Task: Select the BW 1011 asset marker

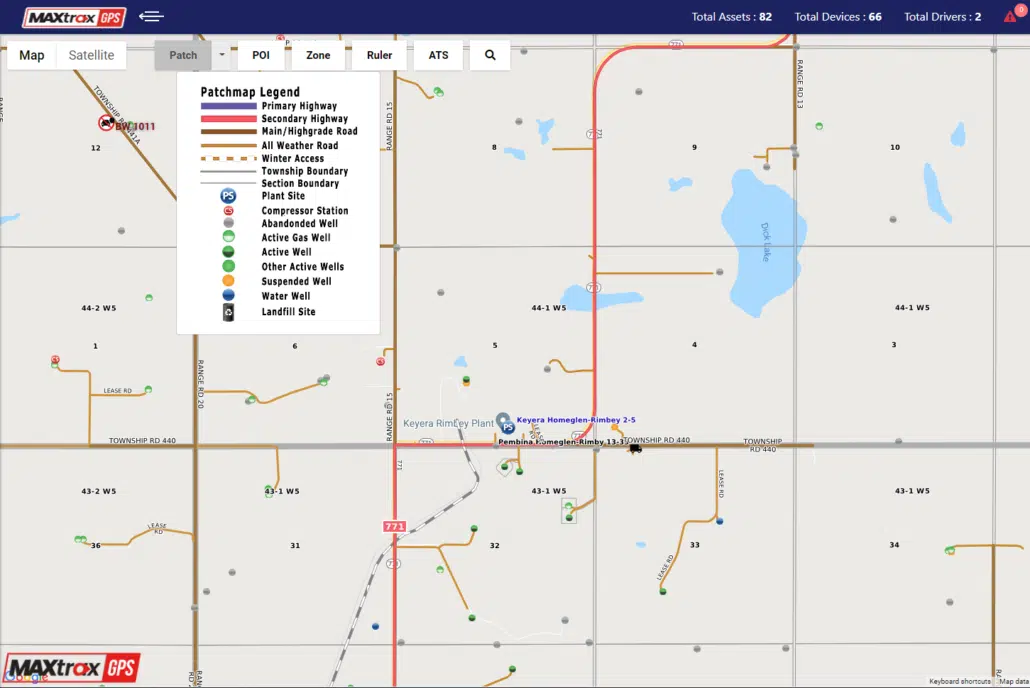Action: pos(106,123)
